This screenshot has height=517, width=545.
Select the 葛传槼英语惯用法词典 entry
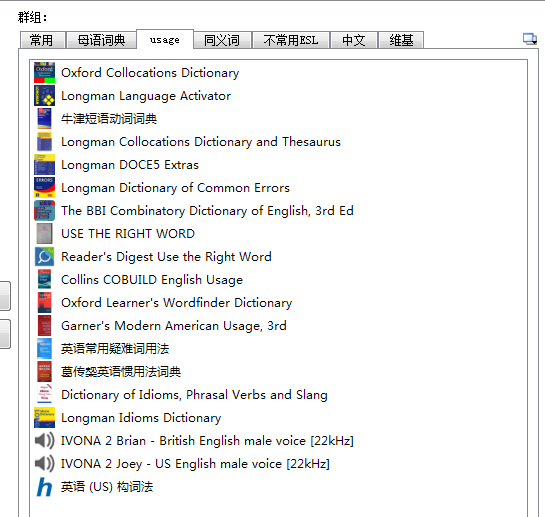click(278, 371)
